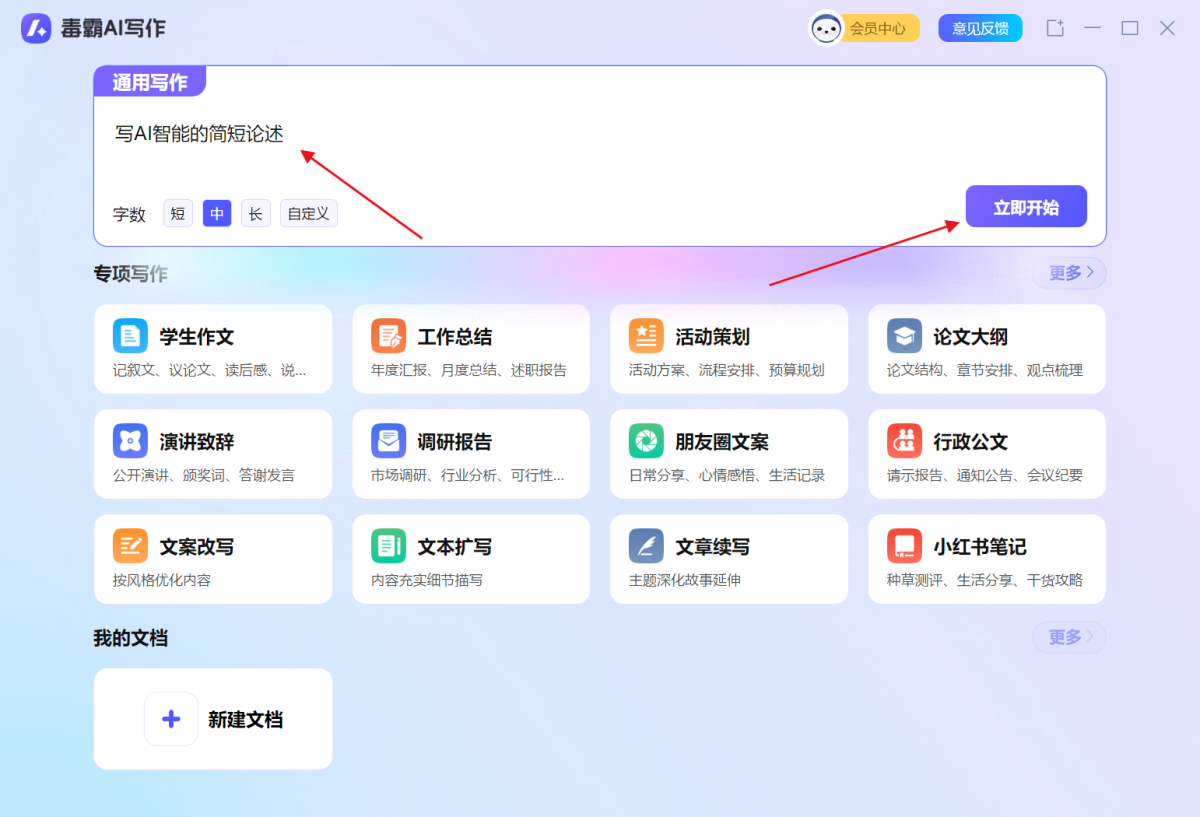Viewport: 1200px width, 817px height.
Task: Click description 活动方案、流程安排、预算规划
Action: click(727, 370)
